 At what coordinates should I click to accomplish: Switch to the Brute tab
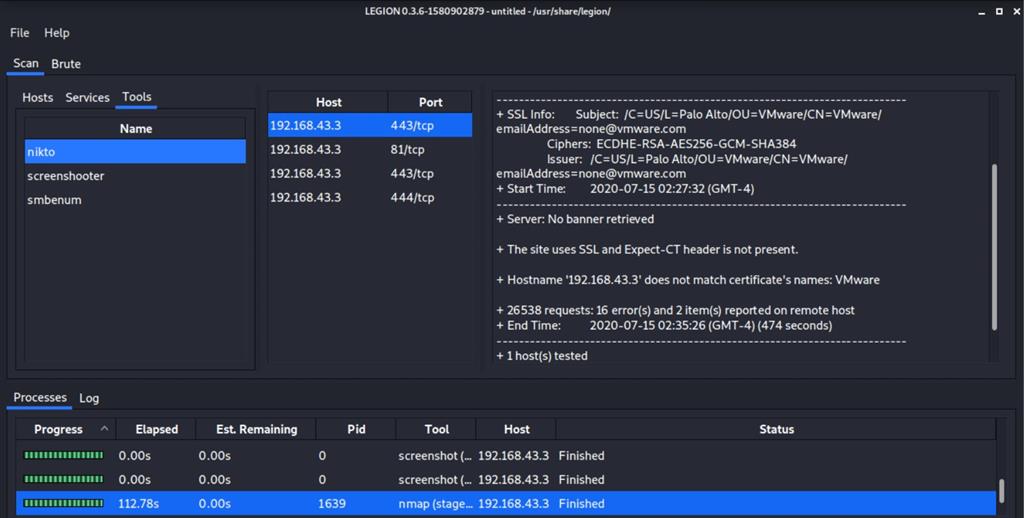(x=66, y=64)
